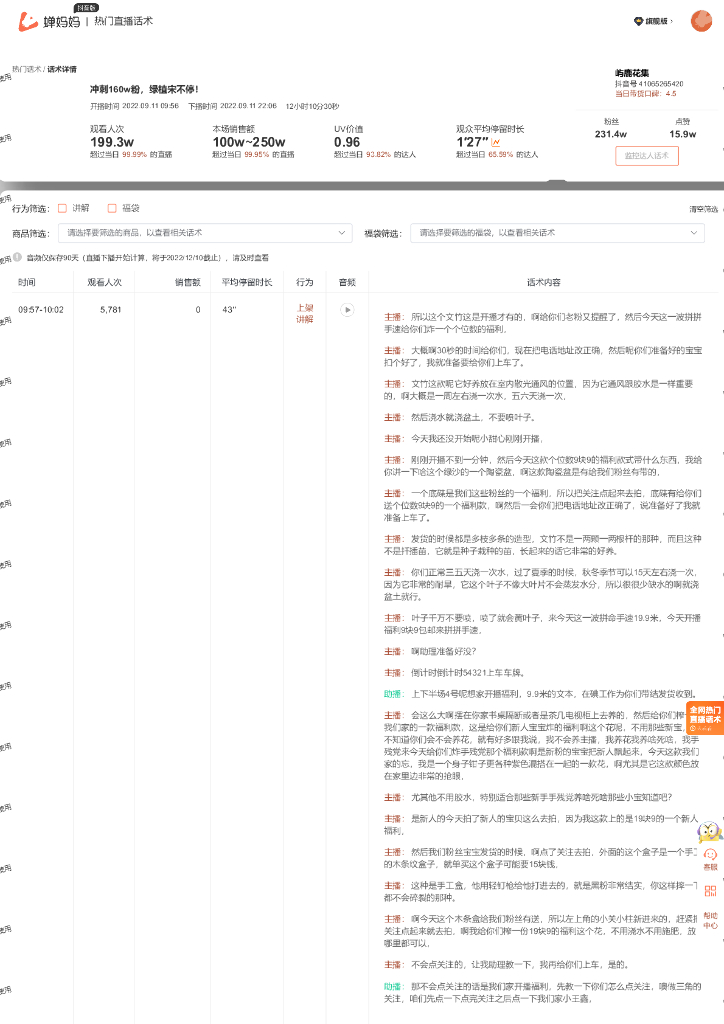Open the 商品筛选 product dropdown
The image size is (724, 1024).
point(205,233)
